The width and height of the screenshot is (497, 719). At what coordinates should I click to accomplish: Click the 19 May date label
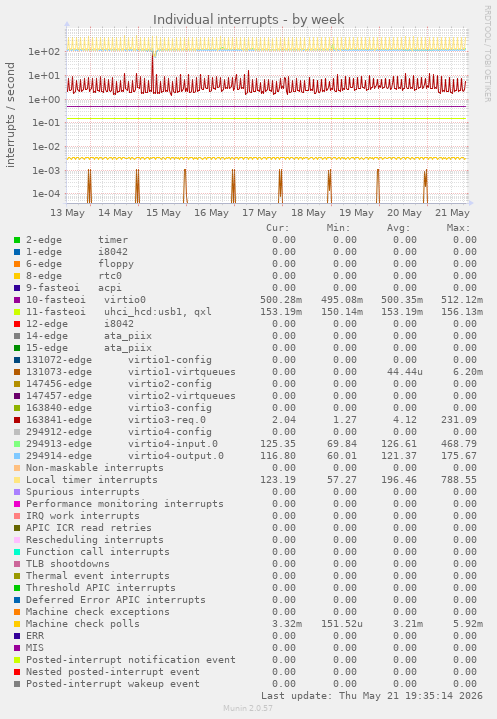[356, 213]
